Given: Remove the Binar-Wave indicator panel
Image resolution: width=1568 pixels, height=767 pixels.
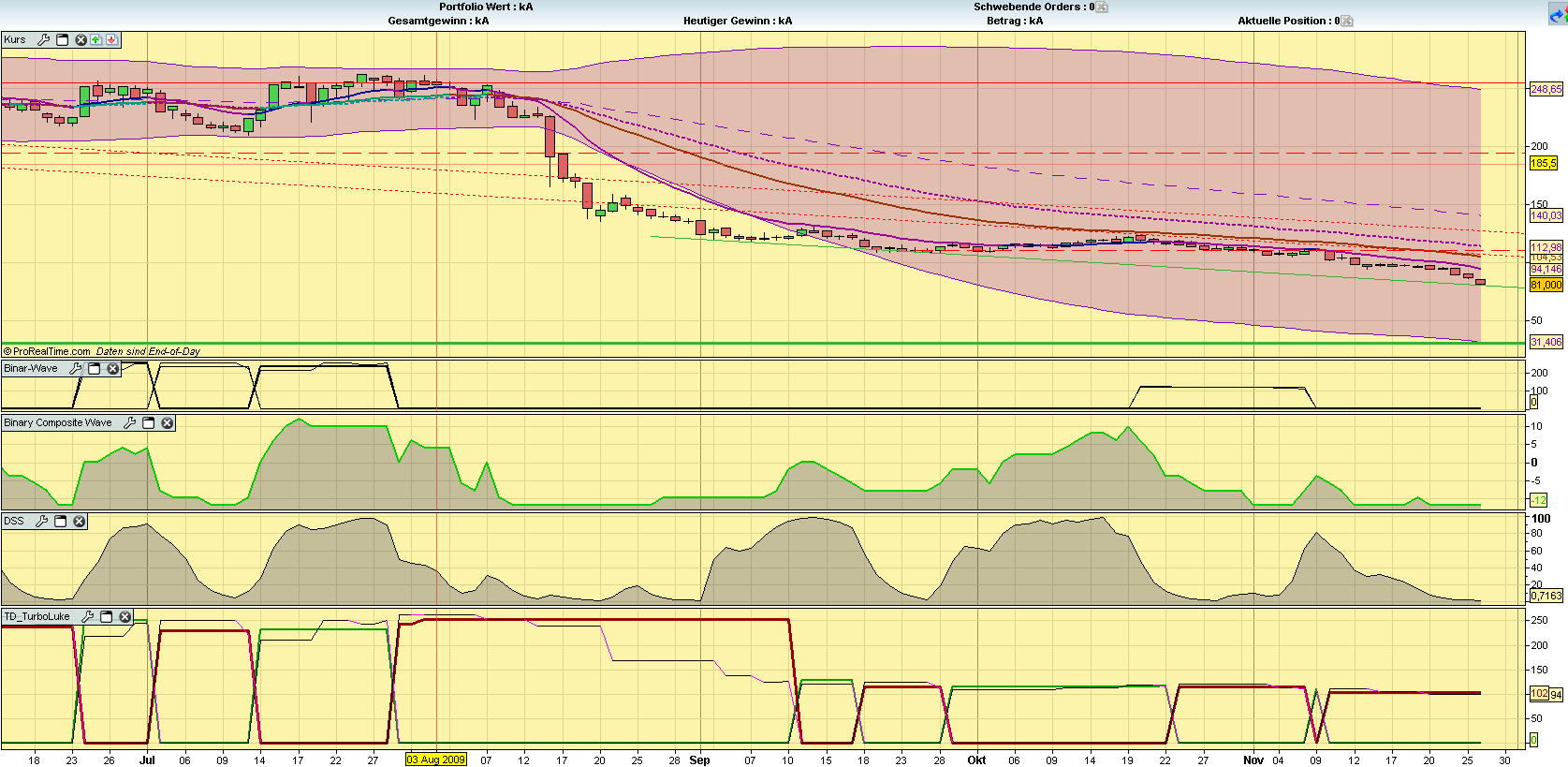Looking at the screenshot, I should [113, 369].
